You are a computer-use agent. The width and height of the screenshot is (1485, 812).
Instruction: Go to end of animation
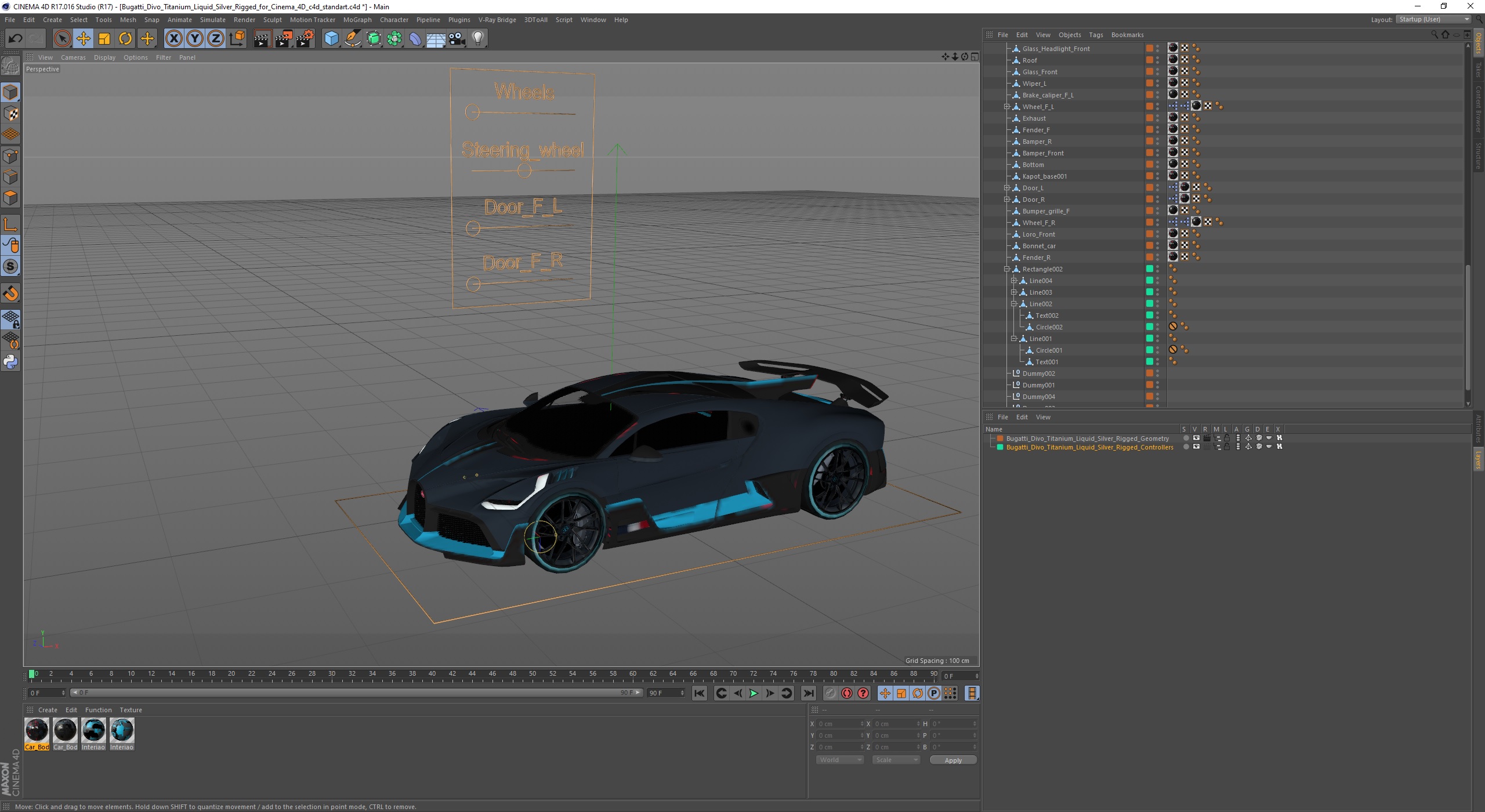pos(808,693)
